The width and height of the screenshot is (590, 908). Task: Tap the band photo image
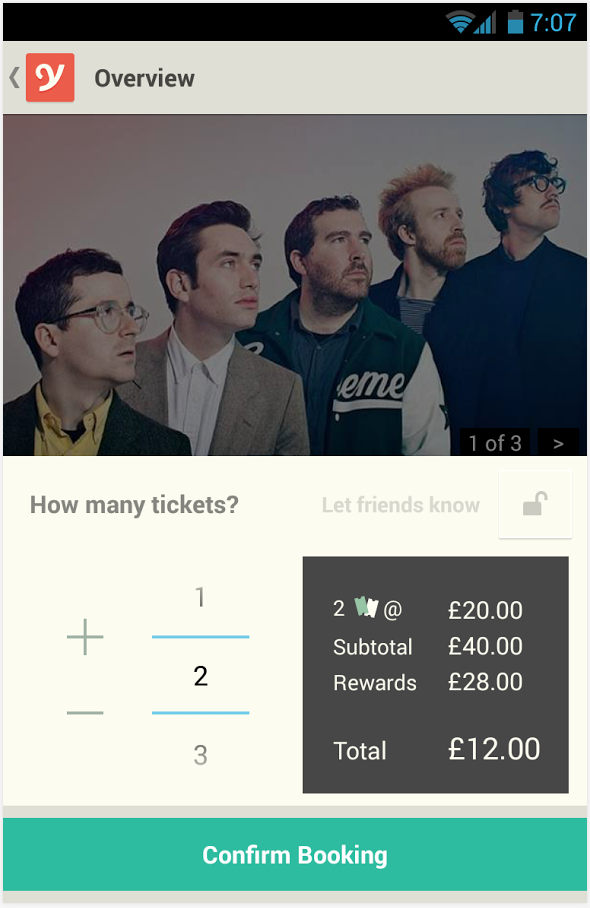pyautogui.click(x=295, y=285)
